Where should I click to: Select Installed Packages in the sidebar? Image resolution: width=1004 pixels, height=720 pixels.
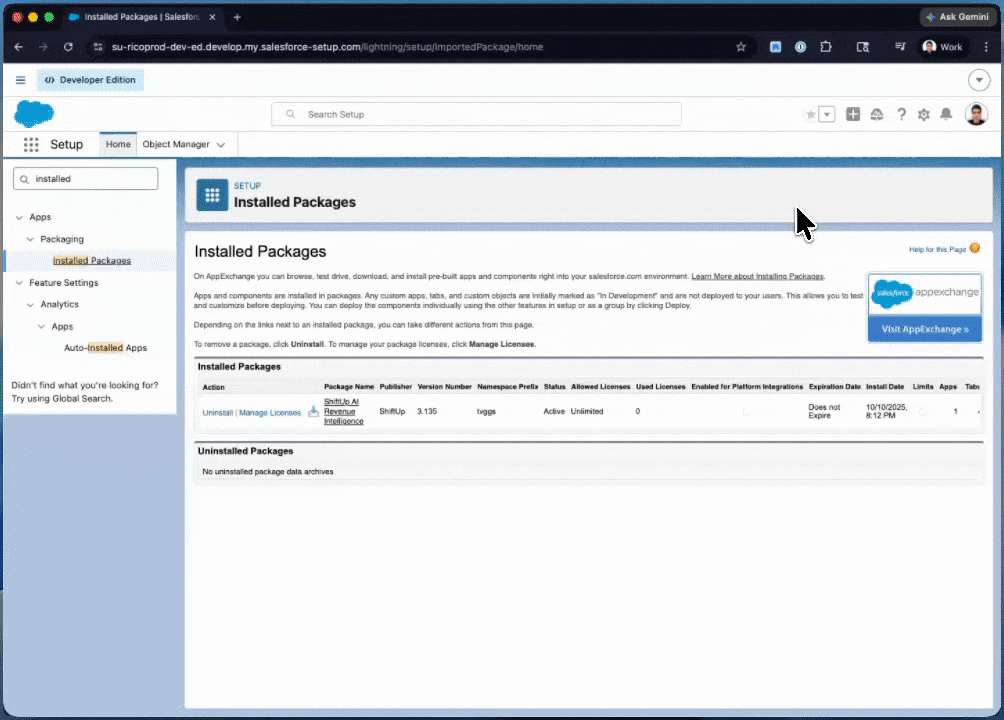coord(92,261)
